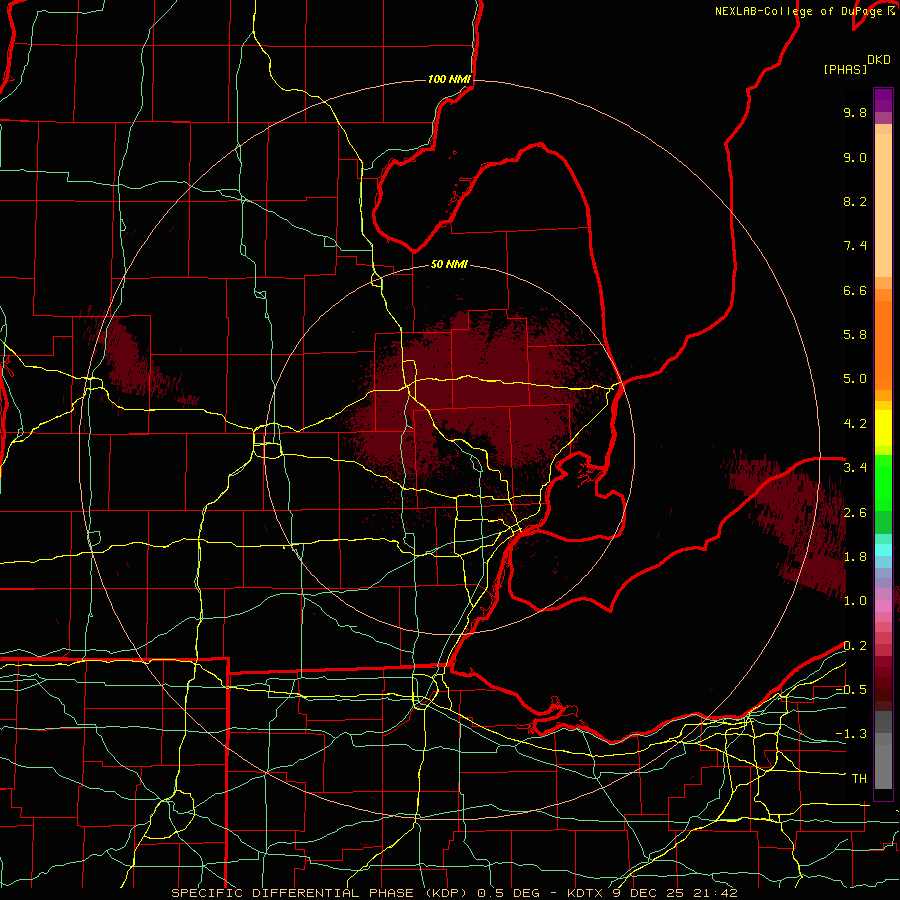Click the 0.5 DEG elevation text
This screenshot has height=900, width=900.
509,893
